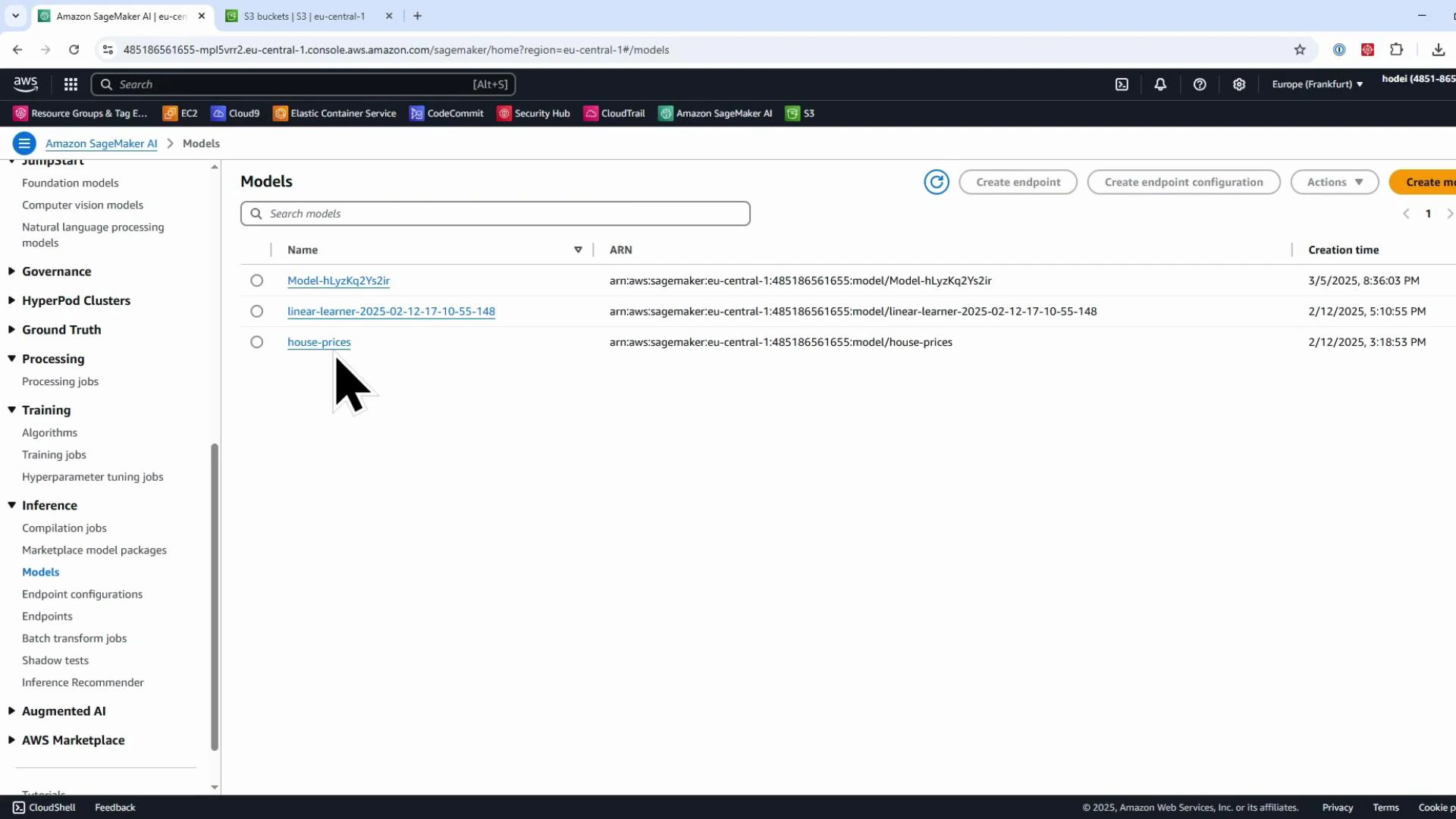
Task: Click the Create endpoint button
Action: (1018, 182)
